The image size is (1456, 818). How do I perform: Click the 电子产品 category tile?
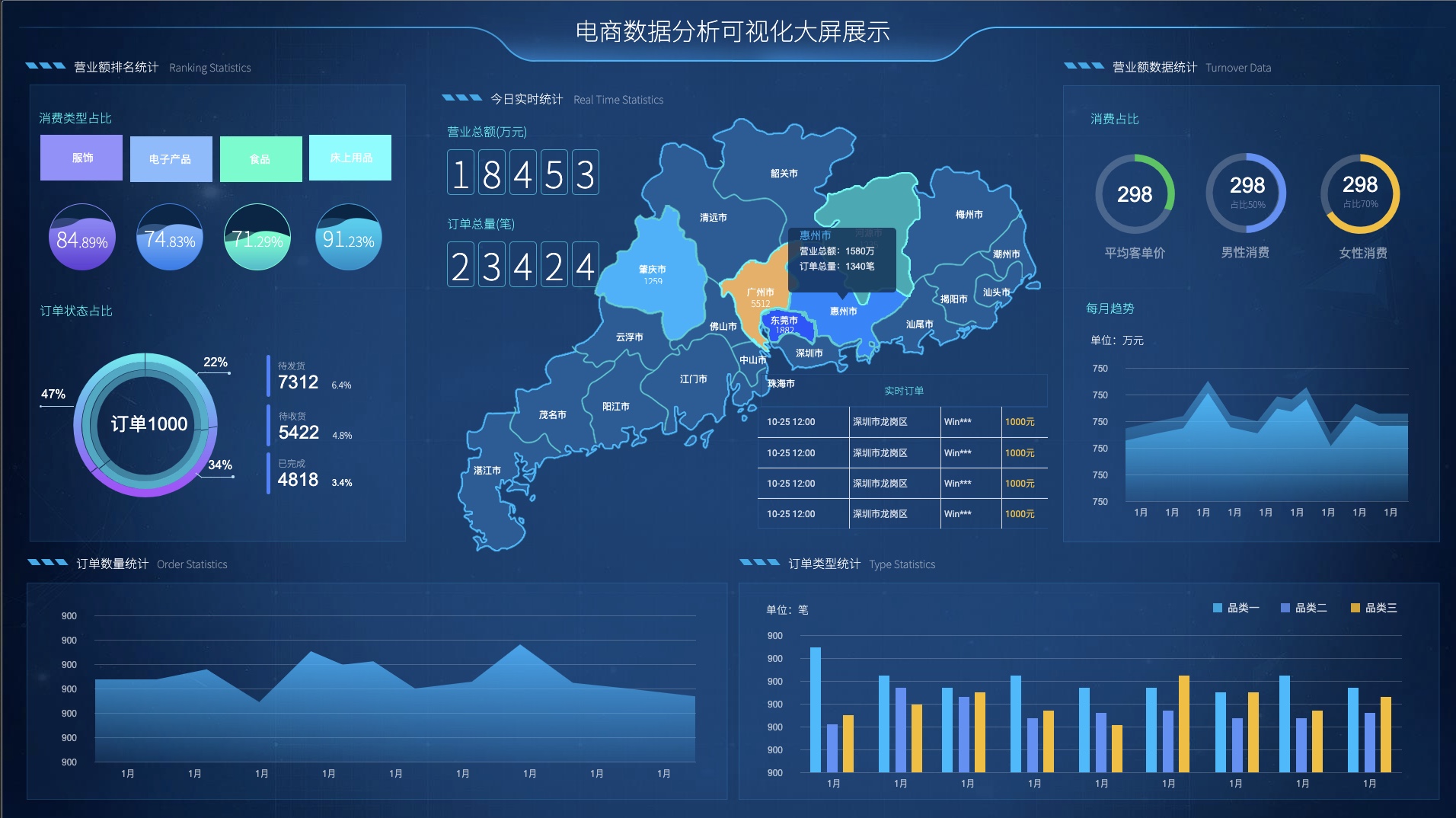pyautogui.click(x=171, y=159)
